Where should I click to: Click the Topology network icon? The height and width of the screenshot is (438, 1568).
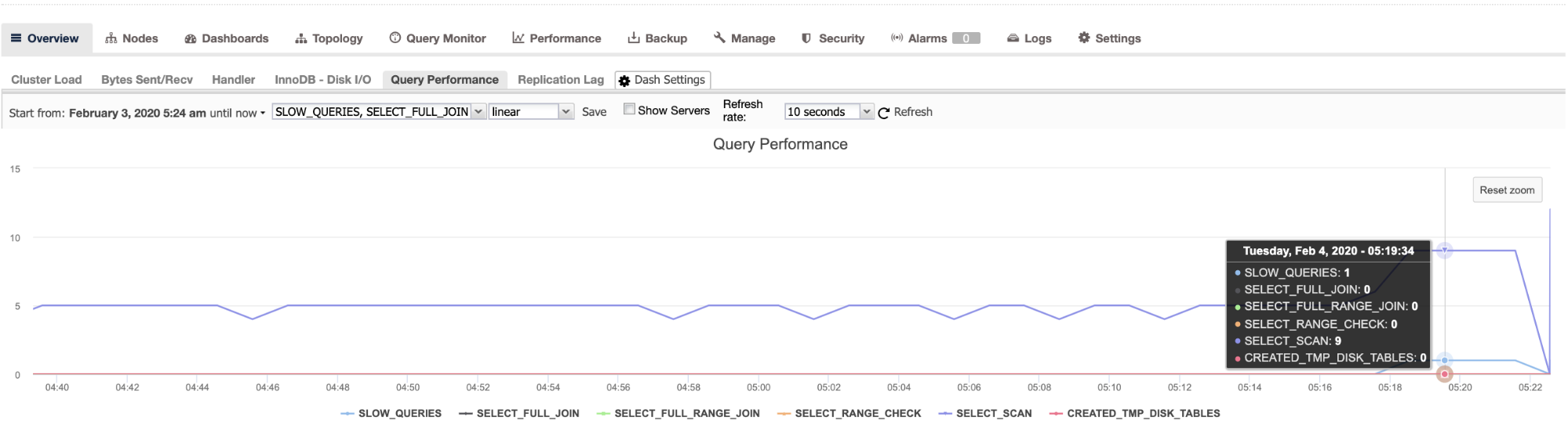(301, 38)
